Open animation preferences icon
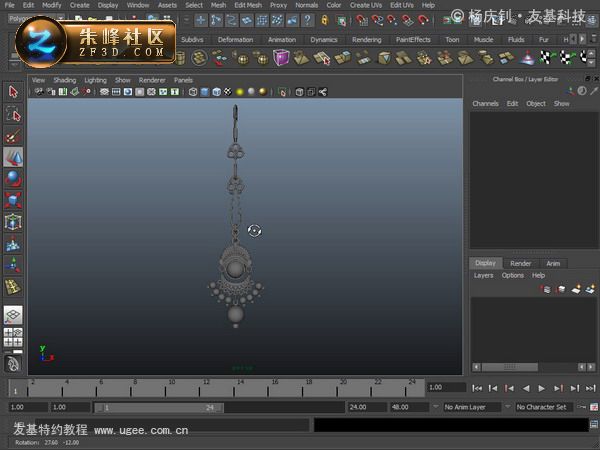This screenshot has height=450, width=600. tap(594, 407)
